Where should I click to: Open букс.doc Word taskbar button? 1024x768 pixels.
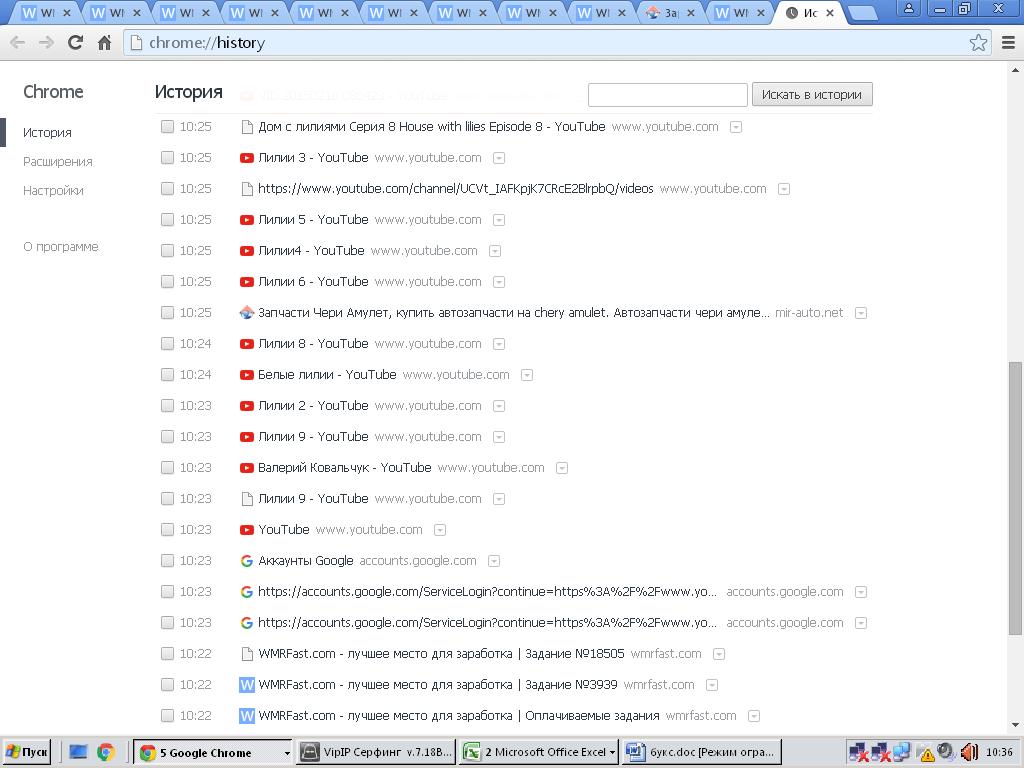(x=701, y=752)
